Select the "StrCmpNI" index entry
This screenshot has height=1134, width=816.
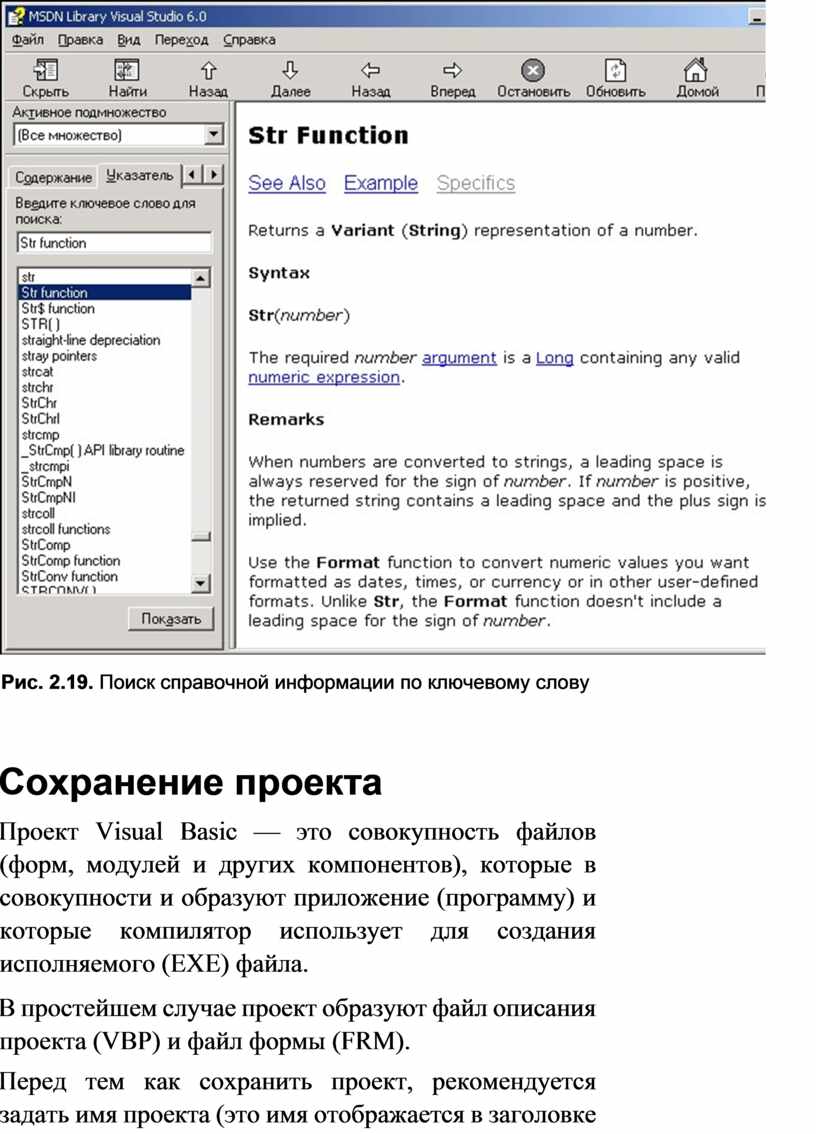tap(48, 498)
